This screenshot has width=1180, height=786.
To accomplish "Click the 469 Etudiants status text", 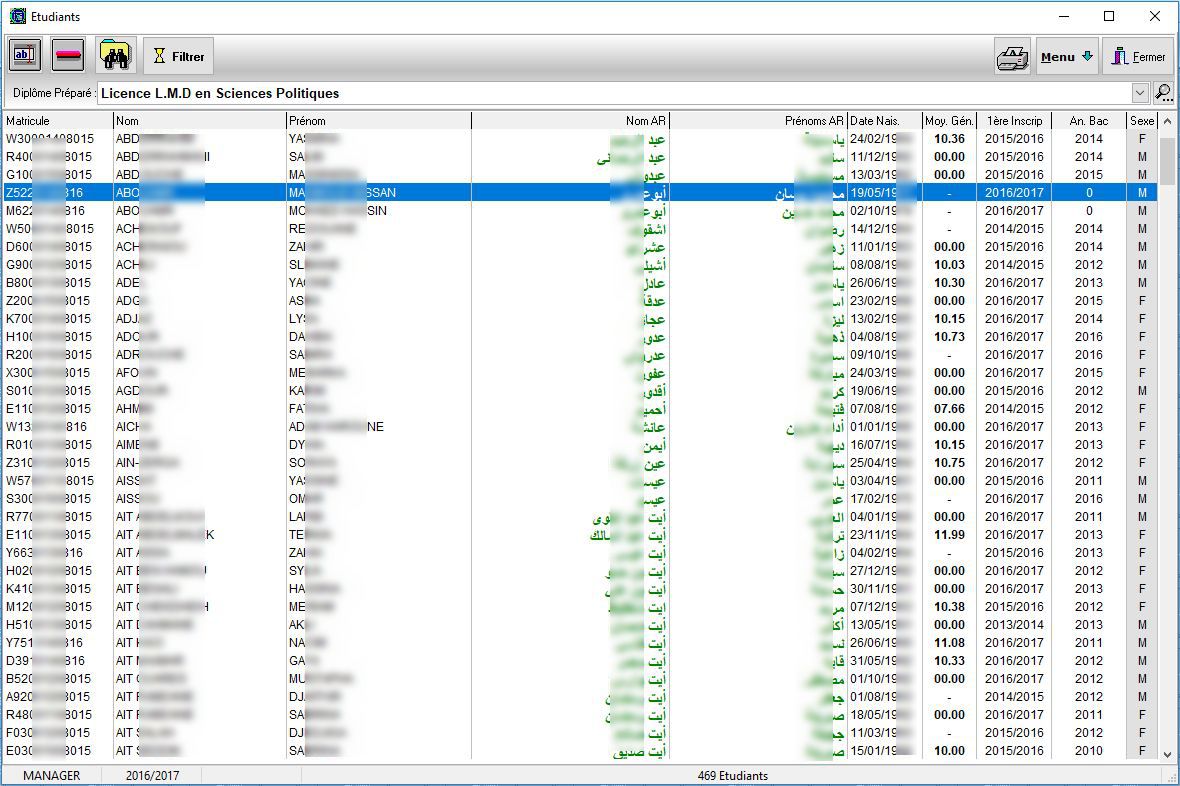I will tap(732, 775).
